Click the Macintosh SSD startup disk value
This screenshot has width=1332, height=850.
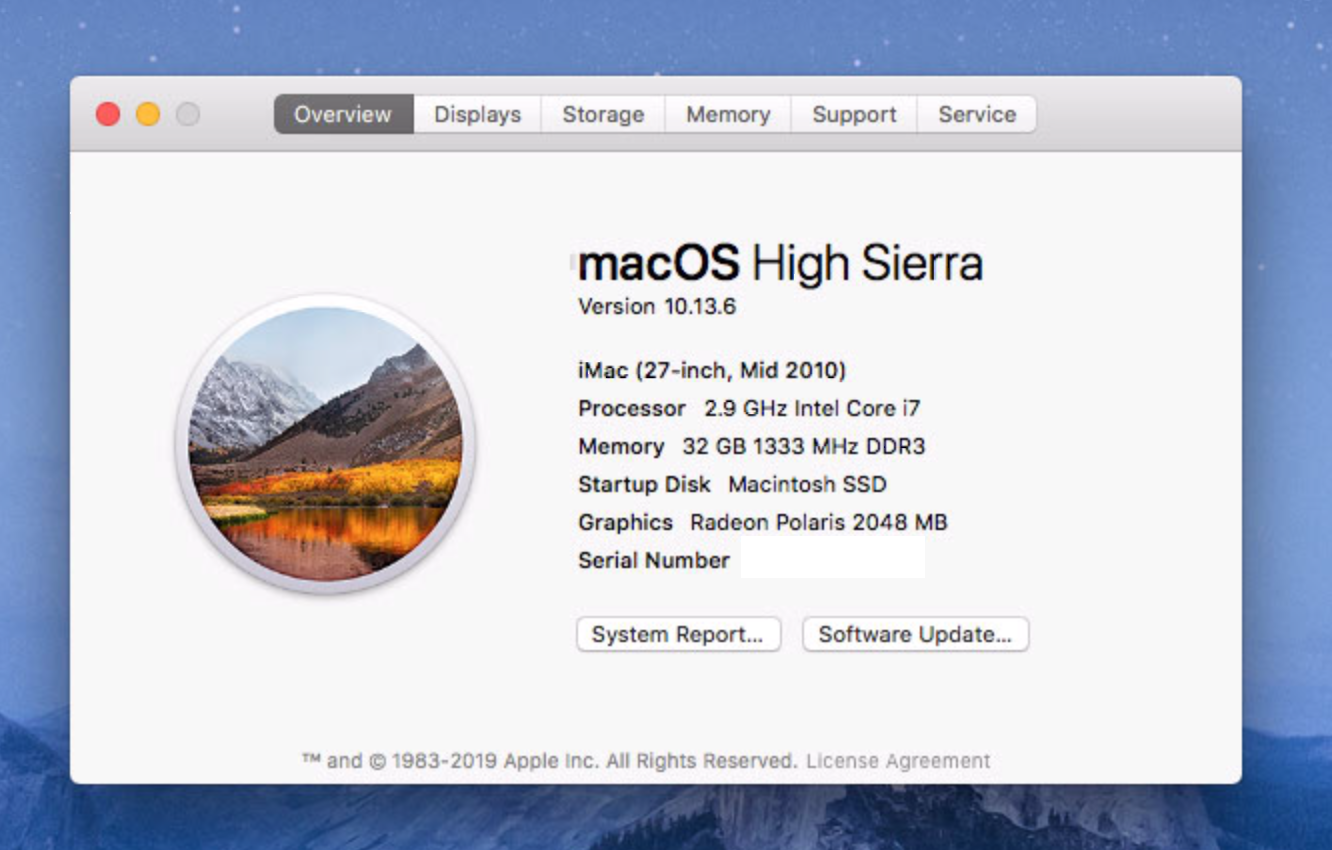tap(807, 484)
